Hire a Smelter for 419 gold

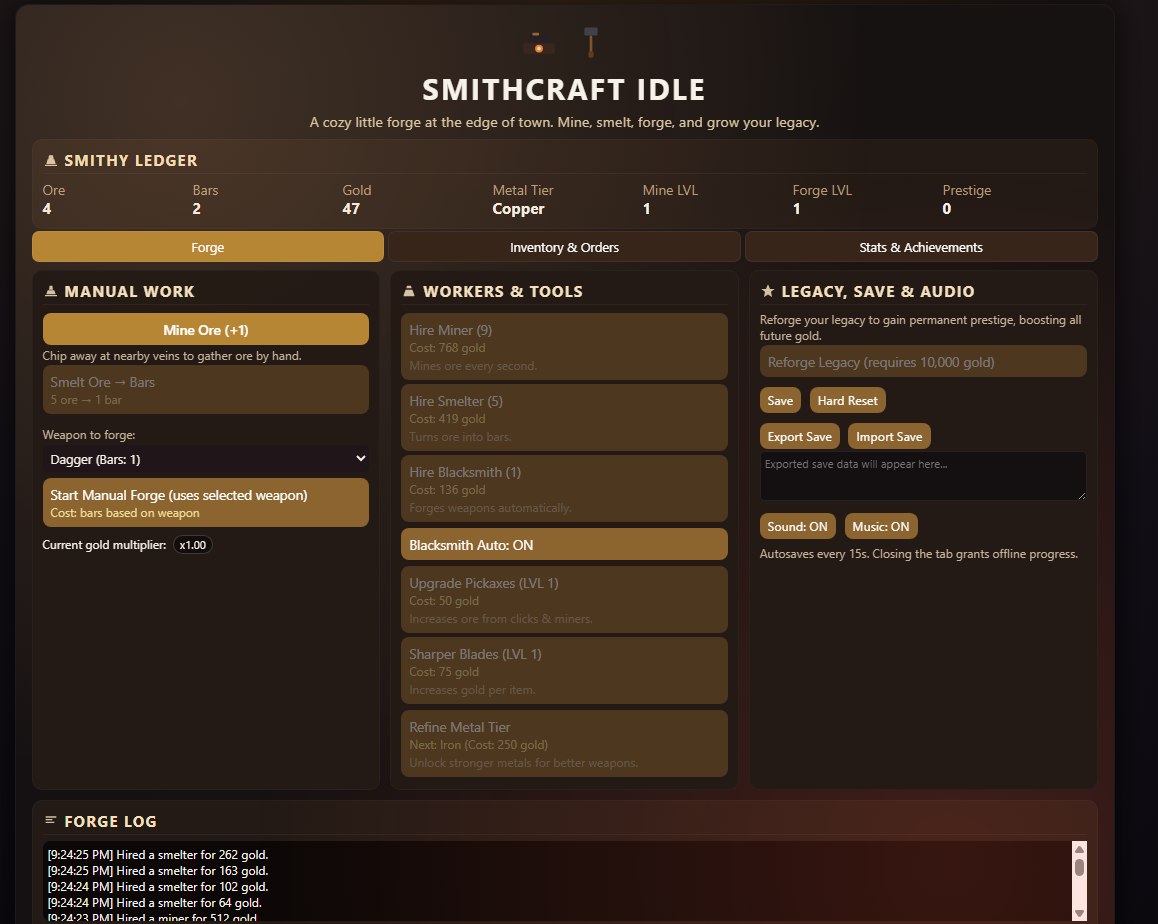point(564,417)
